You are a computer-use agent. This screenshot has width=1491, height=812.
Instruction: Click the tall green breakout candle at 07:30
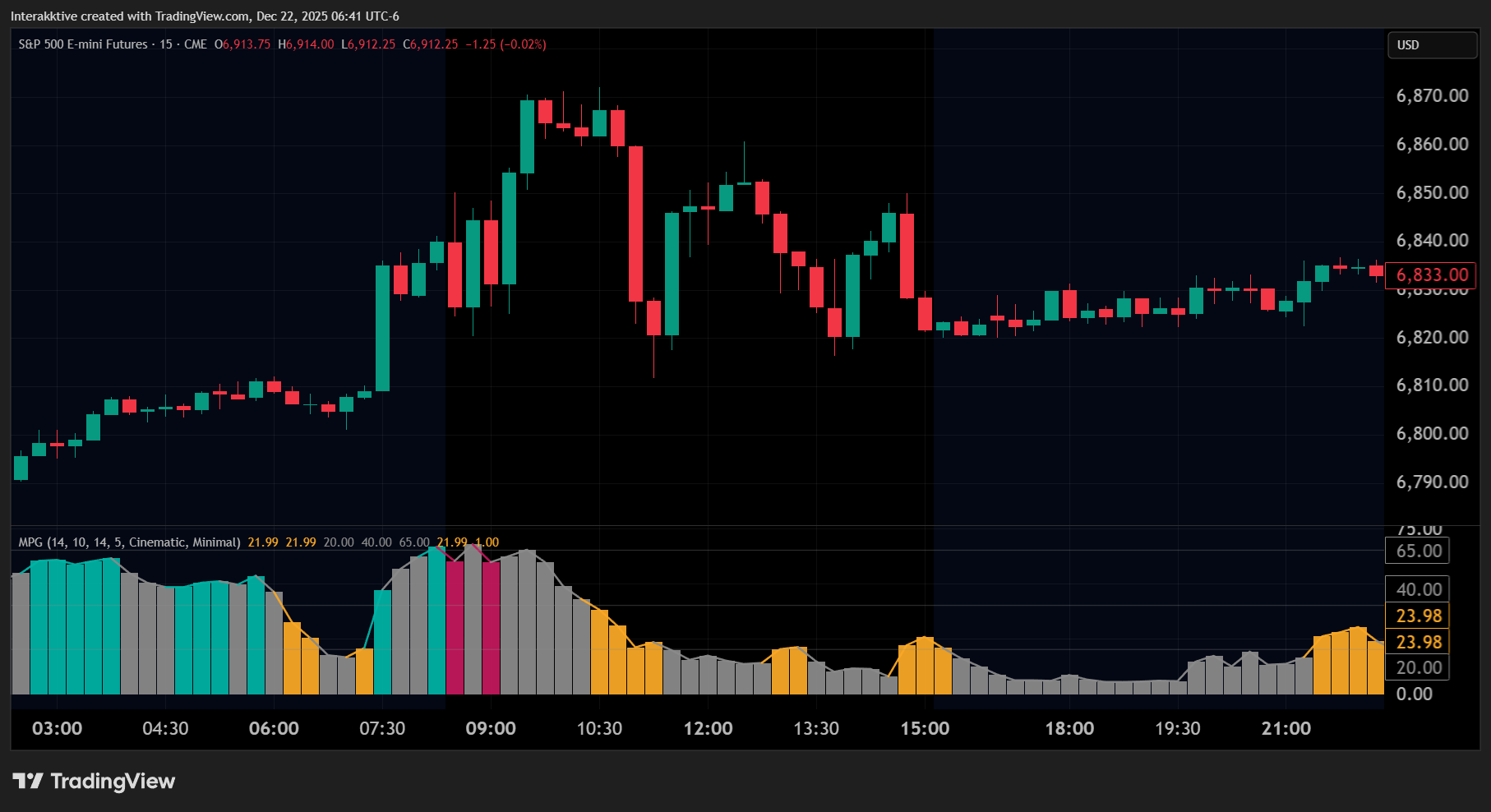(383, 328)
